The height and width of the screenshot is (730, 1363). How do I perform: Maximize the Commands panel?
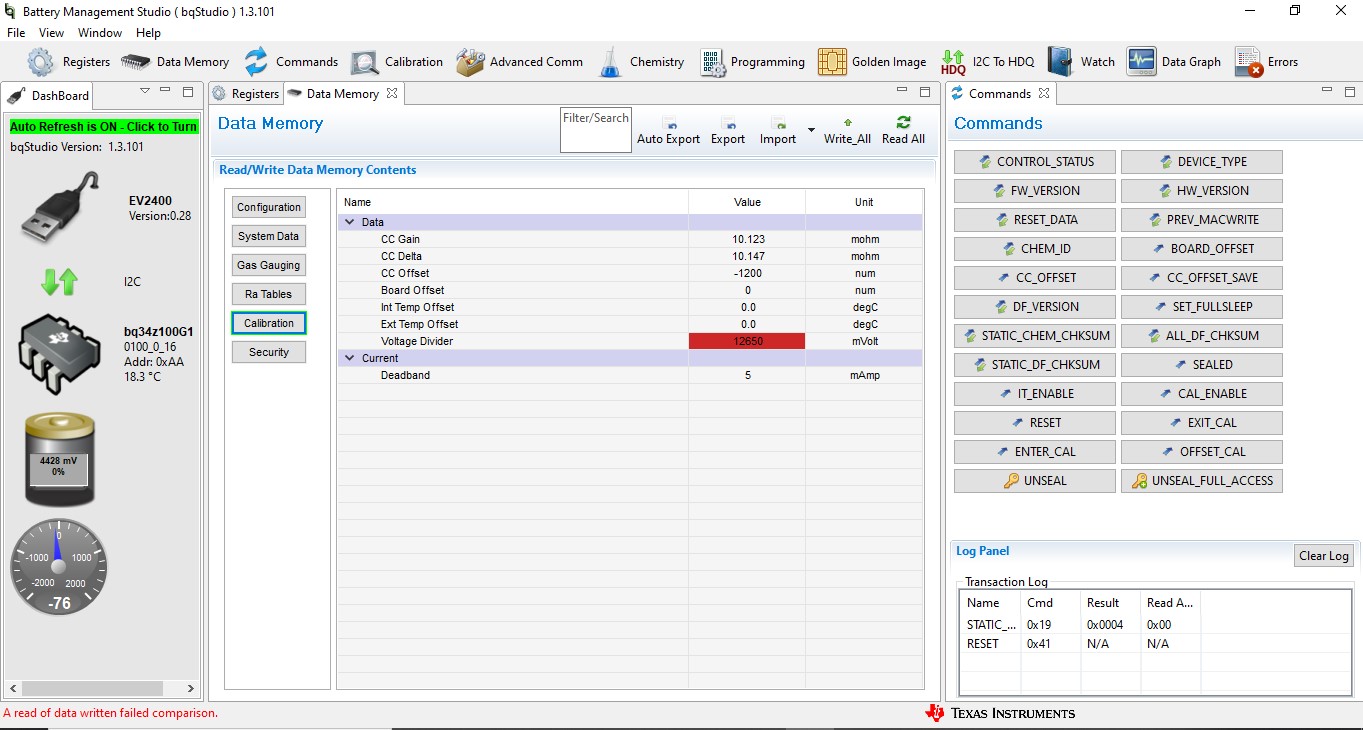pos(1351,92)
